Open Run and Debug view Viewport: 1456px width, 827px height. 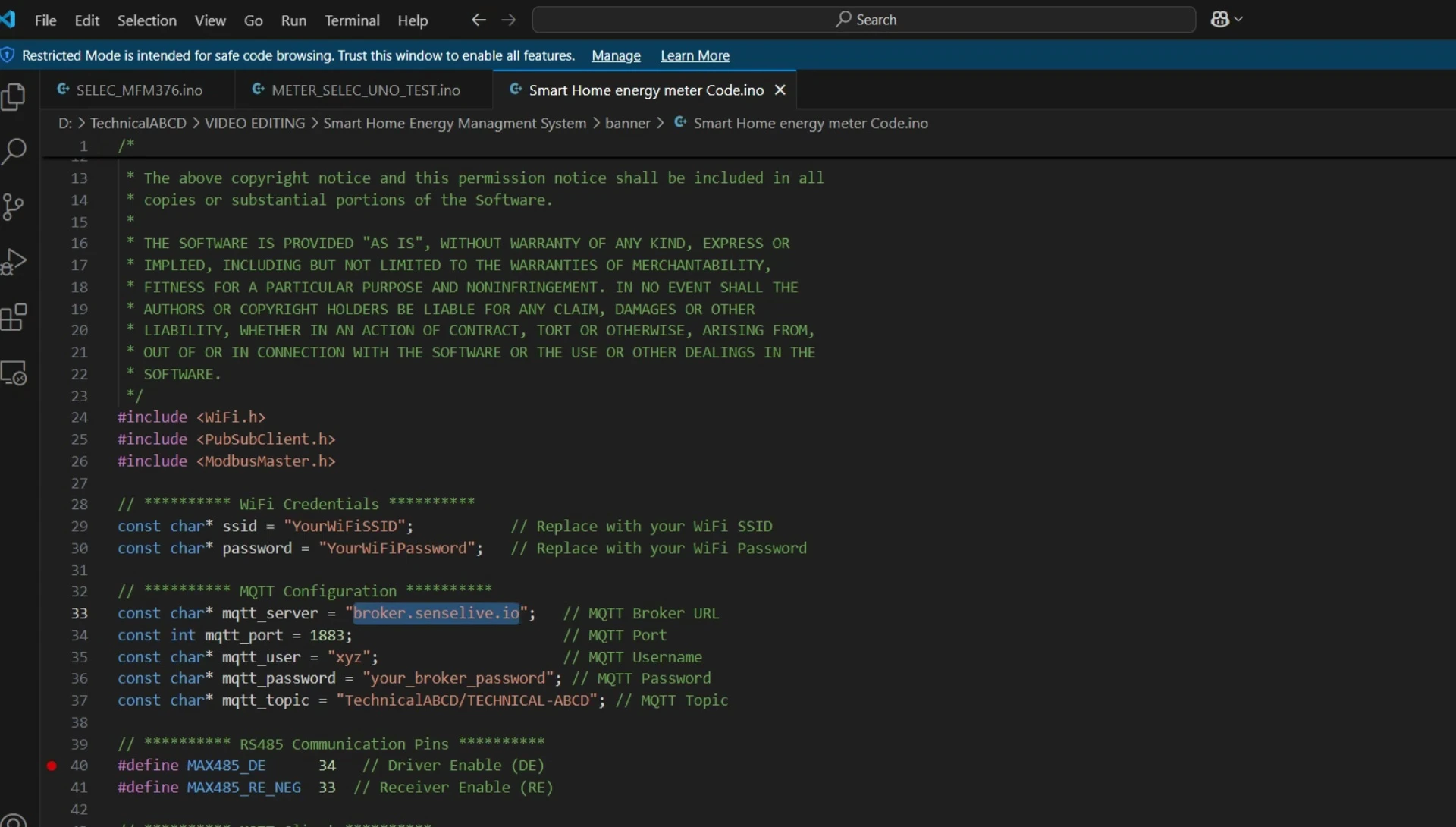coord(14,262)
